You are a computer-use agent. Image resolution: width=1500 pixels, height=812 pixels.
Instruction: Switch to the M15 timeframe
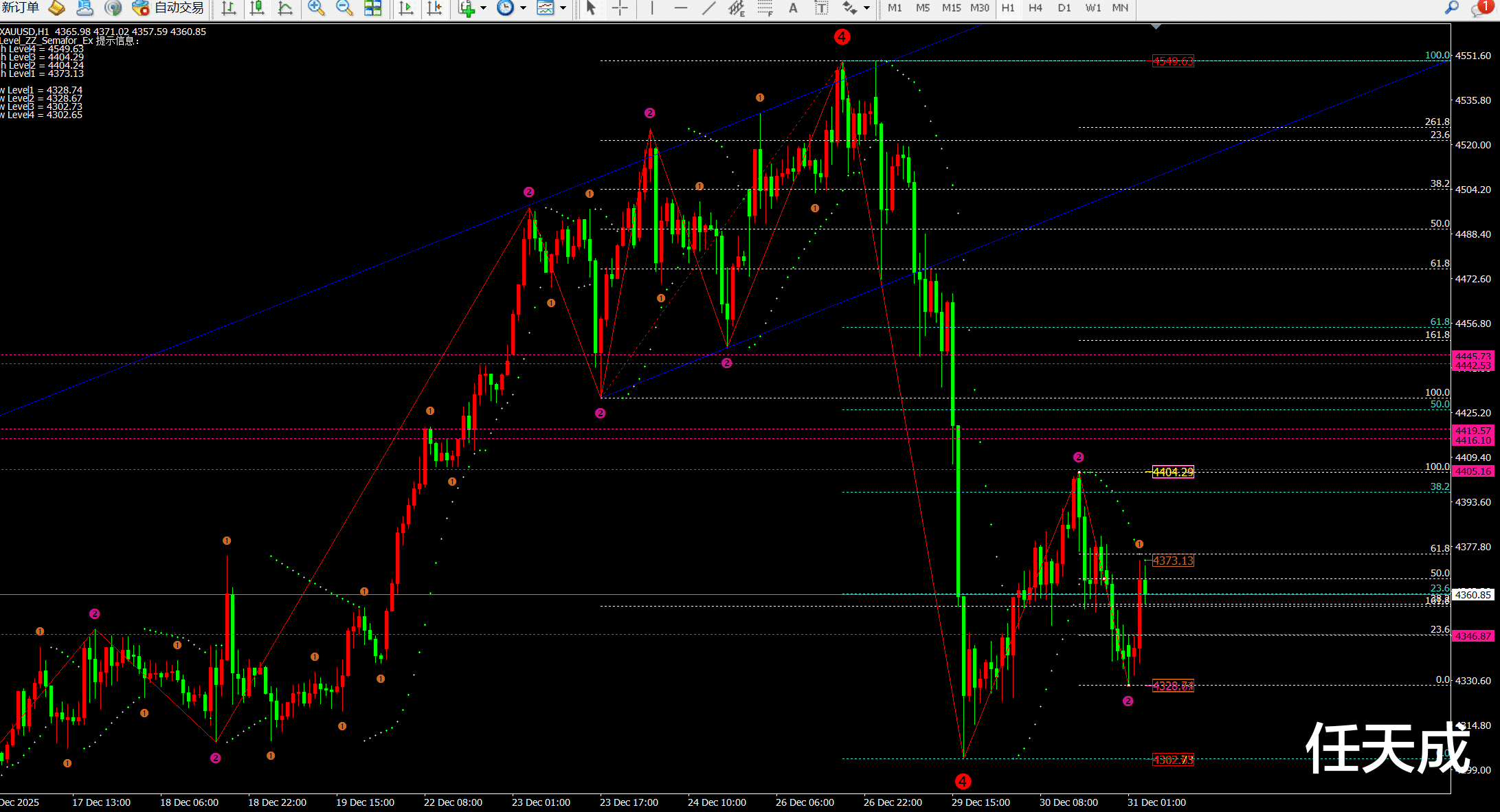click(x=951, y=8)
